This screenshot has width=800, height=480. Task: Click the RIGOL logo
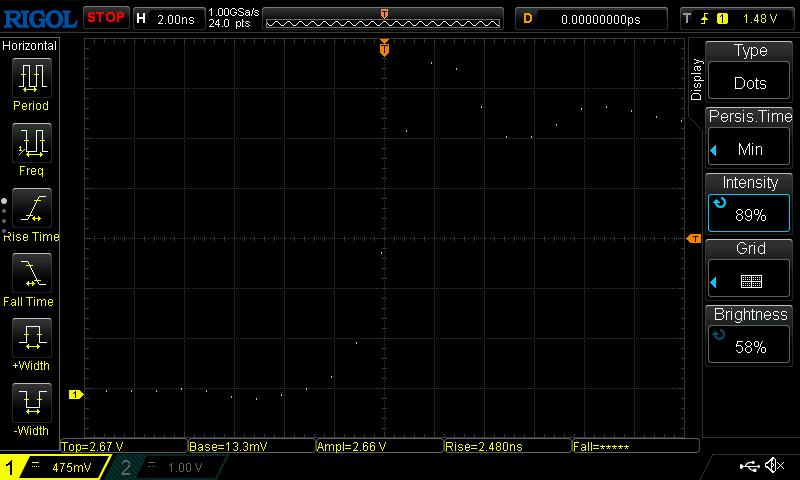click(40, 19)
